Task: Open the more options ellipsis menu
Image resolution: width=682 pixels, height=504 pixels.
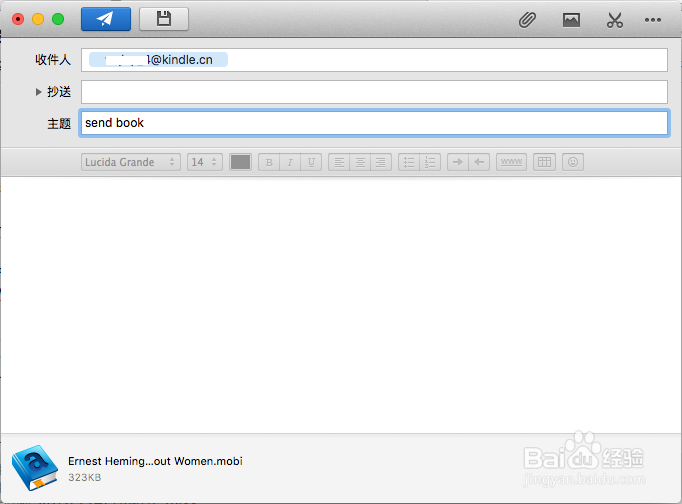Action: 653,20
